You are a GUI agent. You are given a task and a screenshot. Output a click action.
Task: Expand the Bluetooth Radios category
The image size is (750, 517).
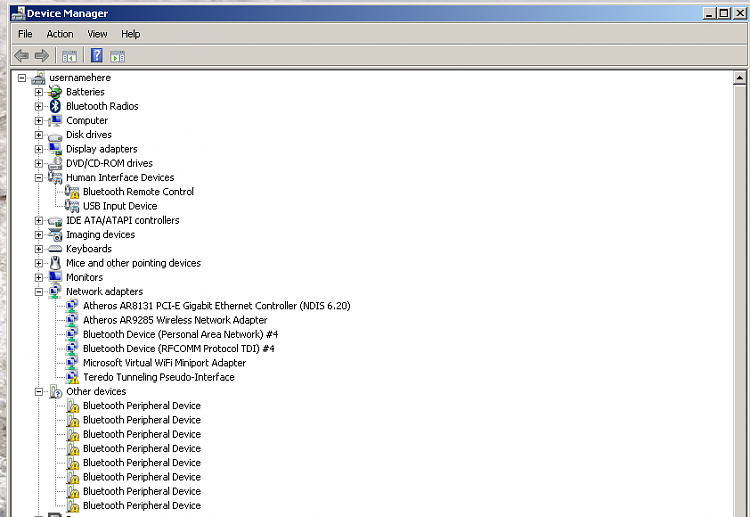click(39, 106)
